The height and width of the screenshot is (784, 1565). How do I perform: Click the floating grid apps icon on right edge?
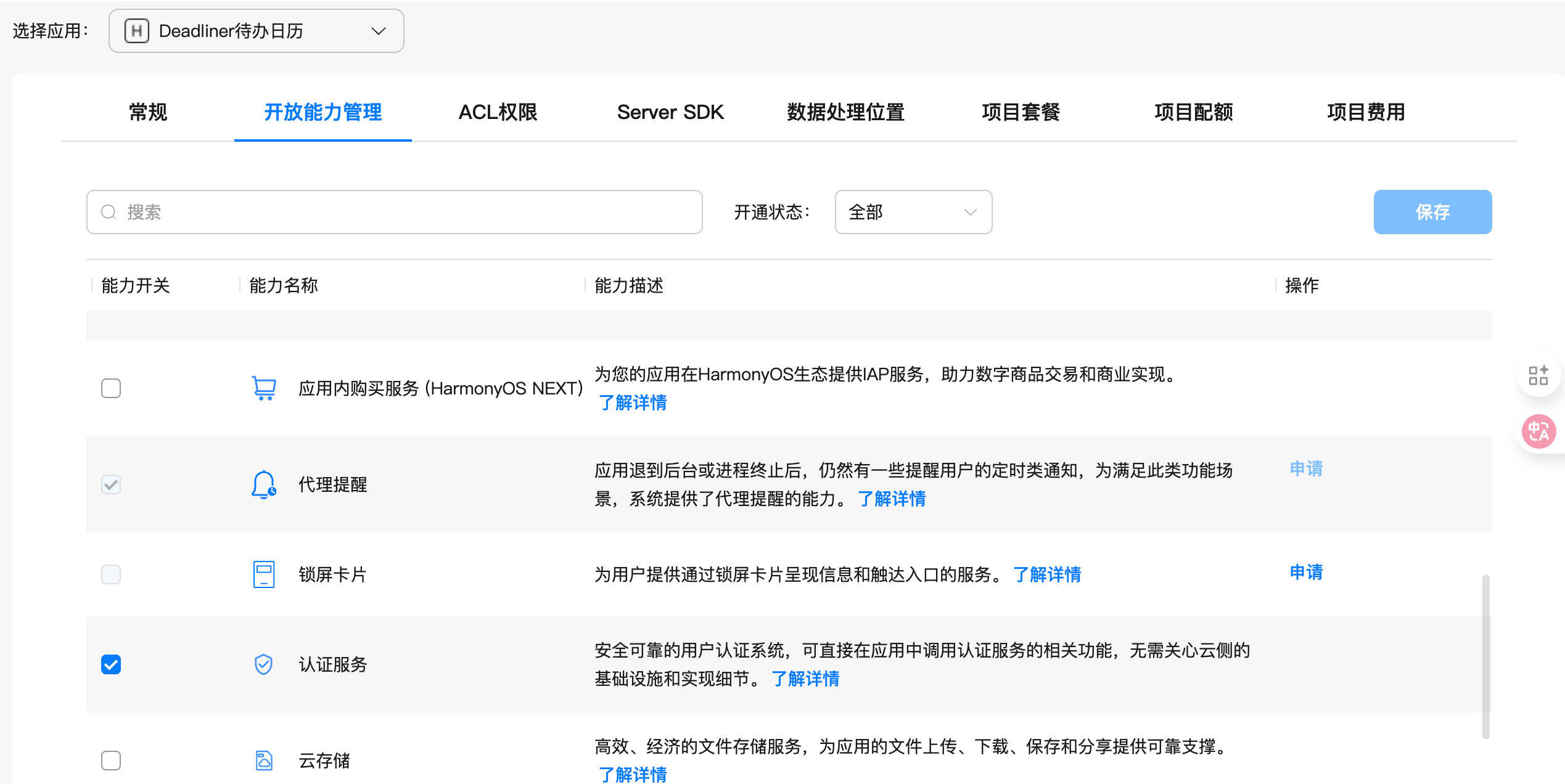[1538, 375]
